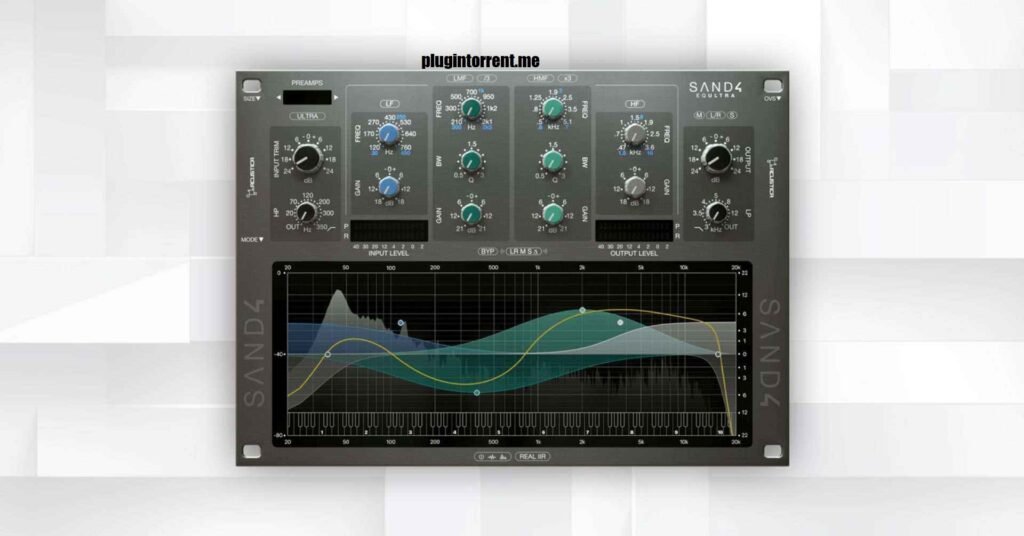Enable the x3 frequency multiplier button

[x=568, y=78]
